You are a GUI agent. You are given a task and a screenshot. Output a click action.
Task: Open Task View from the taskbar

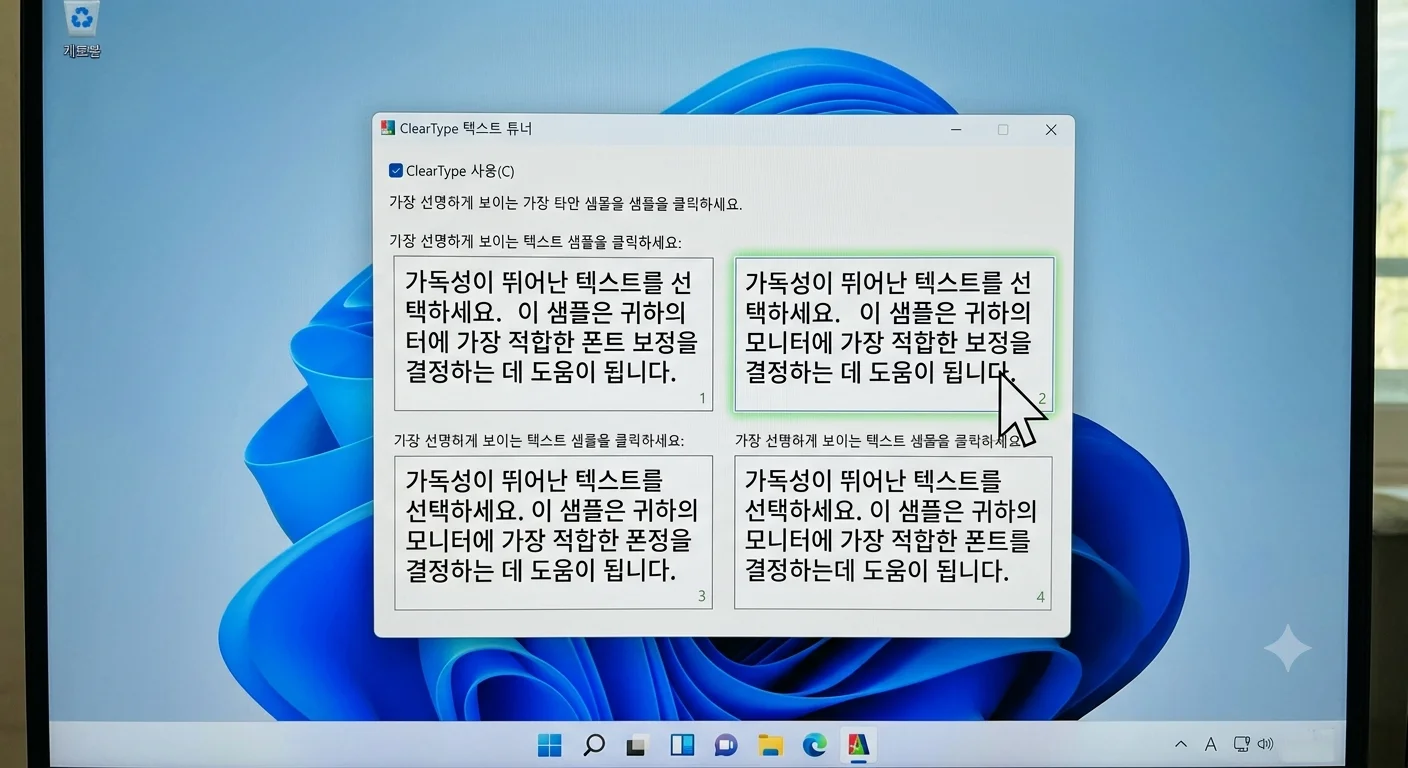click(637, 745)
